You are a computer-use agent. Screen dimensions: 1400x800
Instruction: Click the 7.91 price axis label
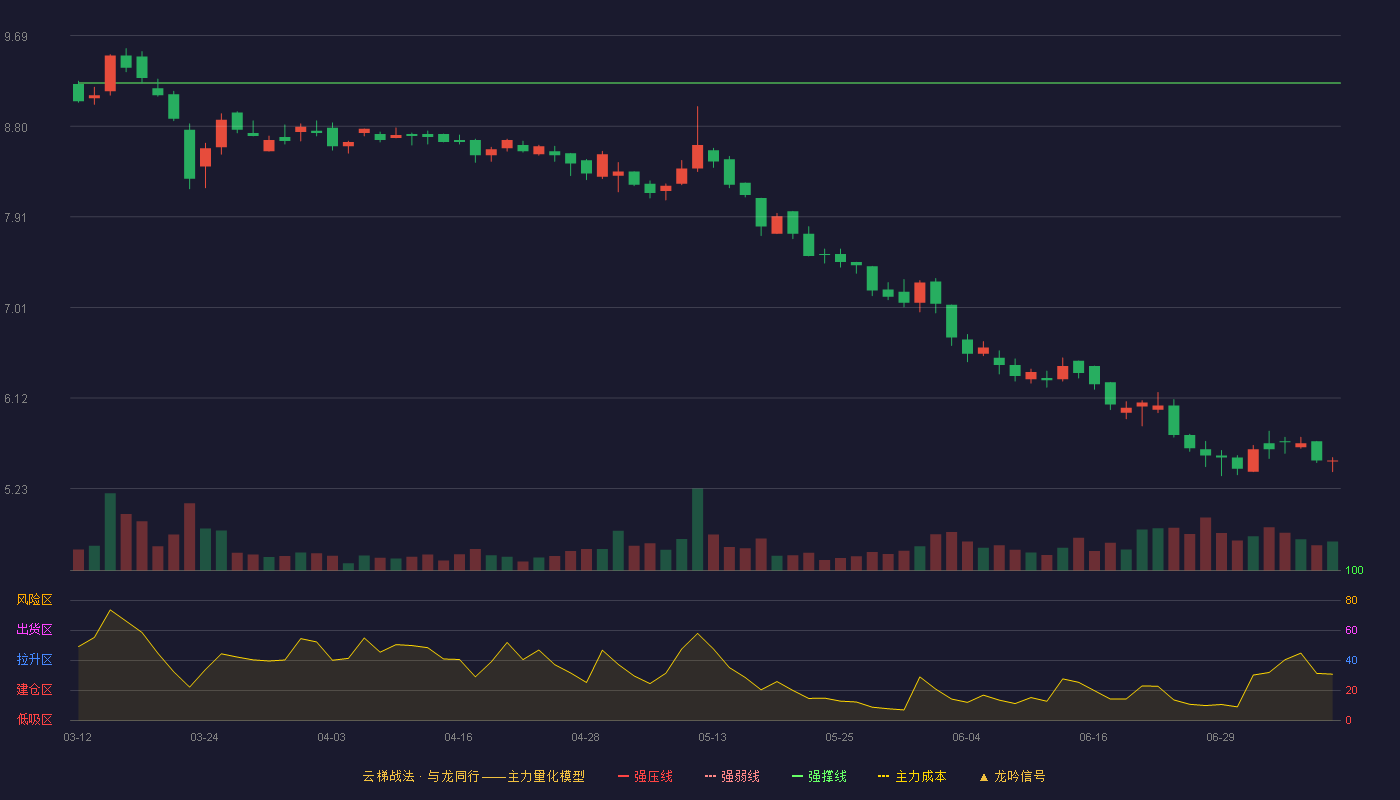point(16,218)
